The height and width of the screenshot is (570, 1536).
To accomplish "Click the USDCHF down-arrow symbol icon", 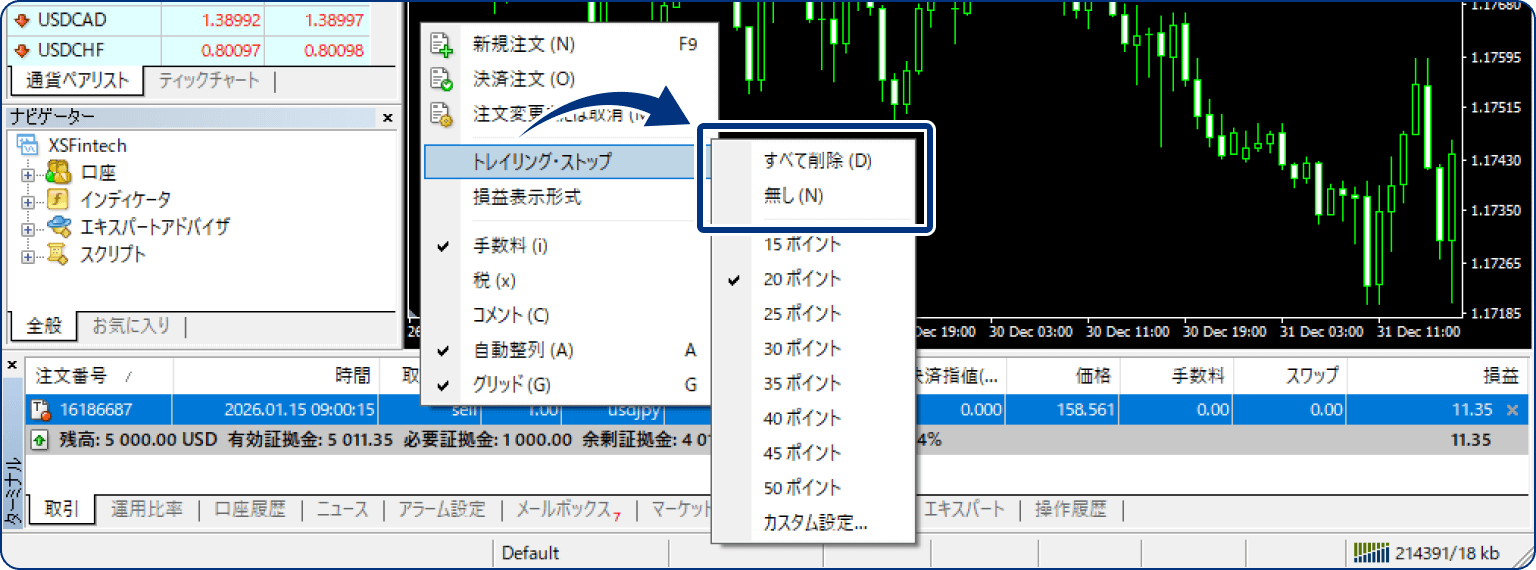I will point(21,51).
